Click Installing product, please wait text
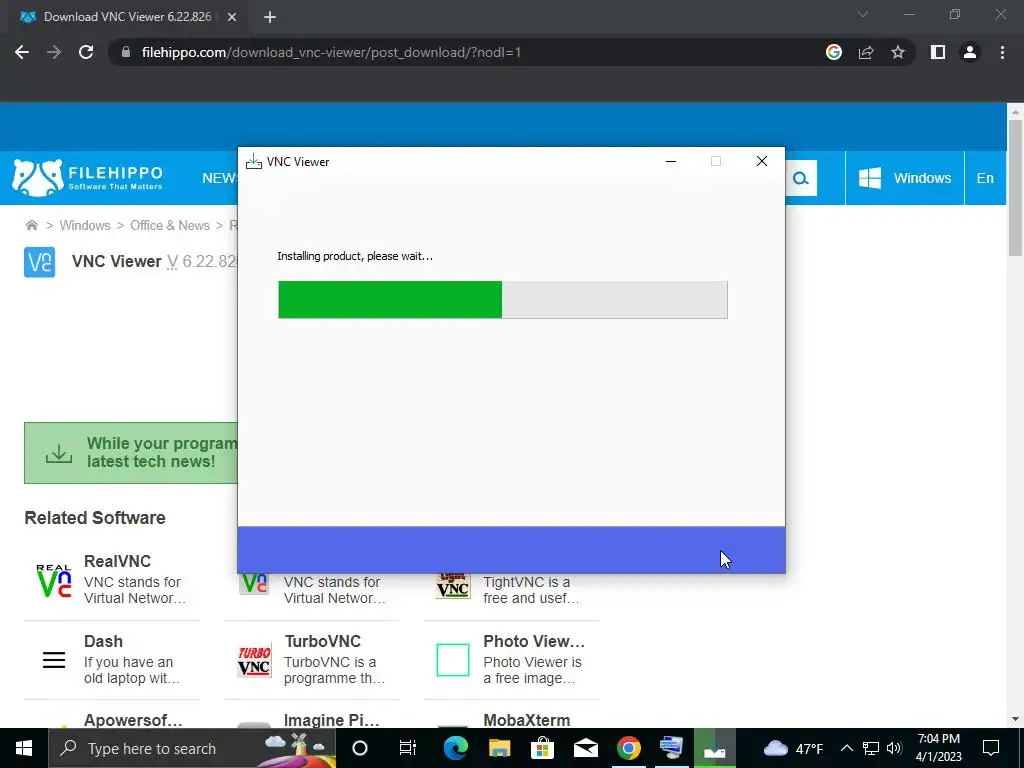 pyautogui.click(x=355, y=256)
